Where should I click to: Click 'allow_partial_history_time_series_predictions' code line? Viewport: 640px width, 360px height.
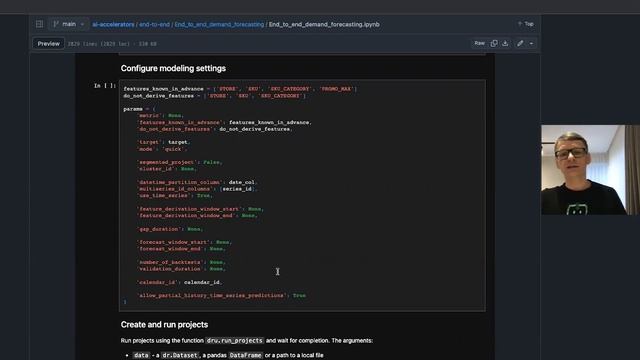click(222, 296)
